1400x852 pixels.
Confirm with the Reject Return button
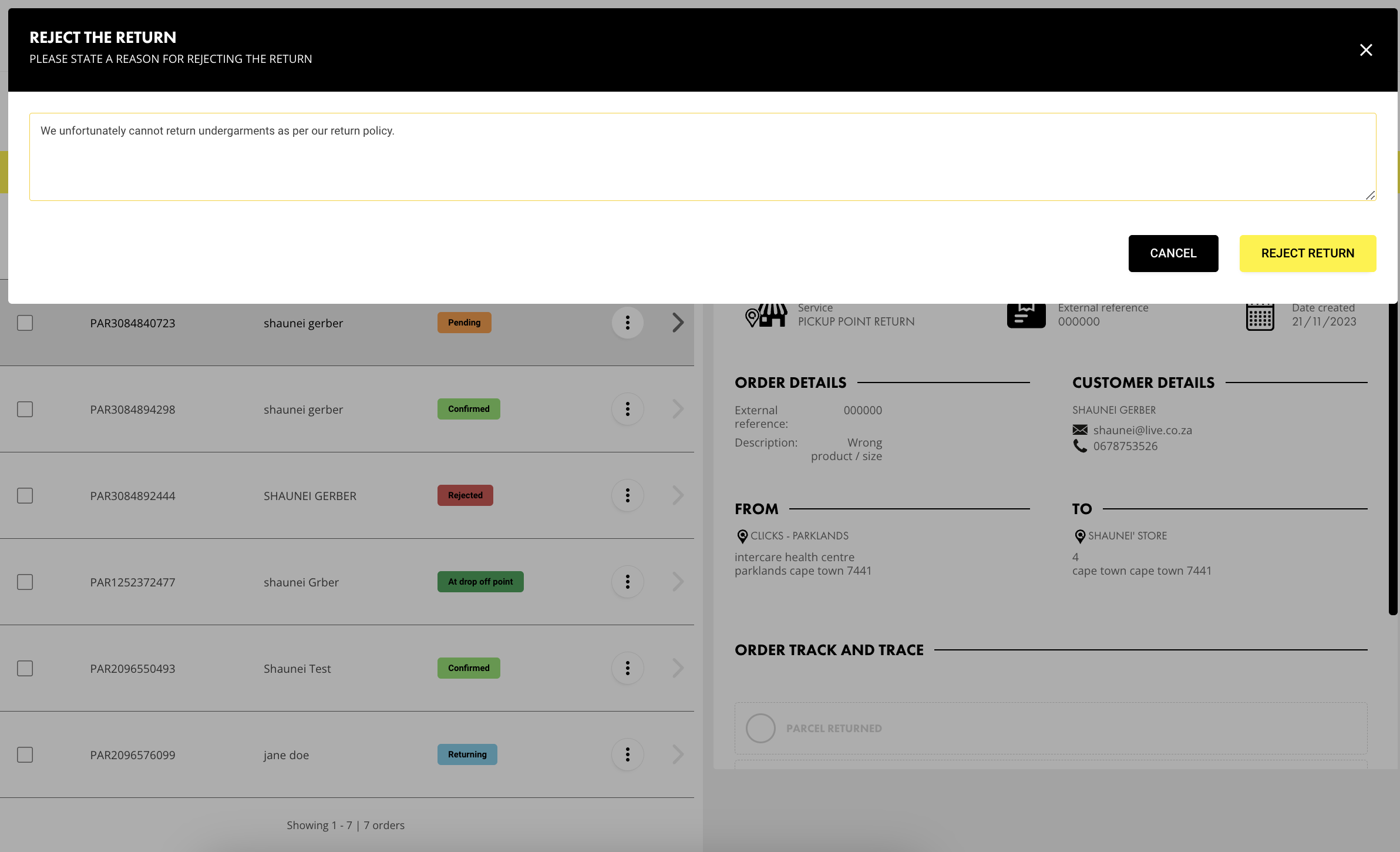click(1308, 253)
